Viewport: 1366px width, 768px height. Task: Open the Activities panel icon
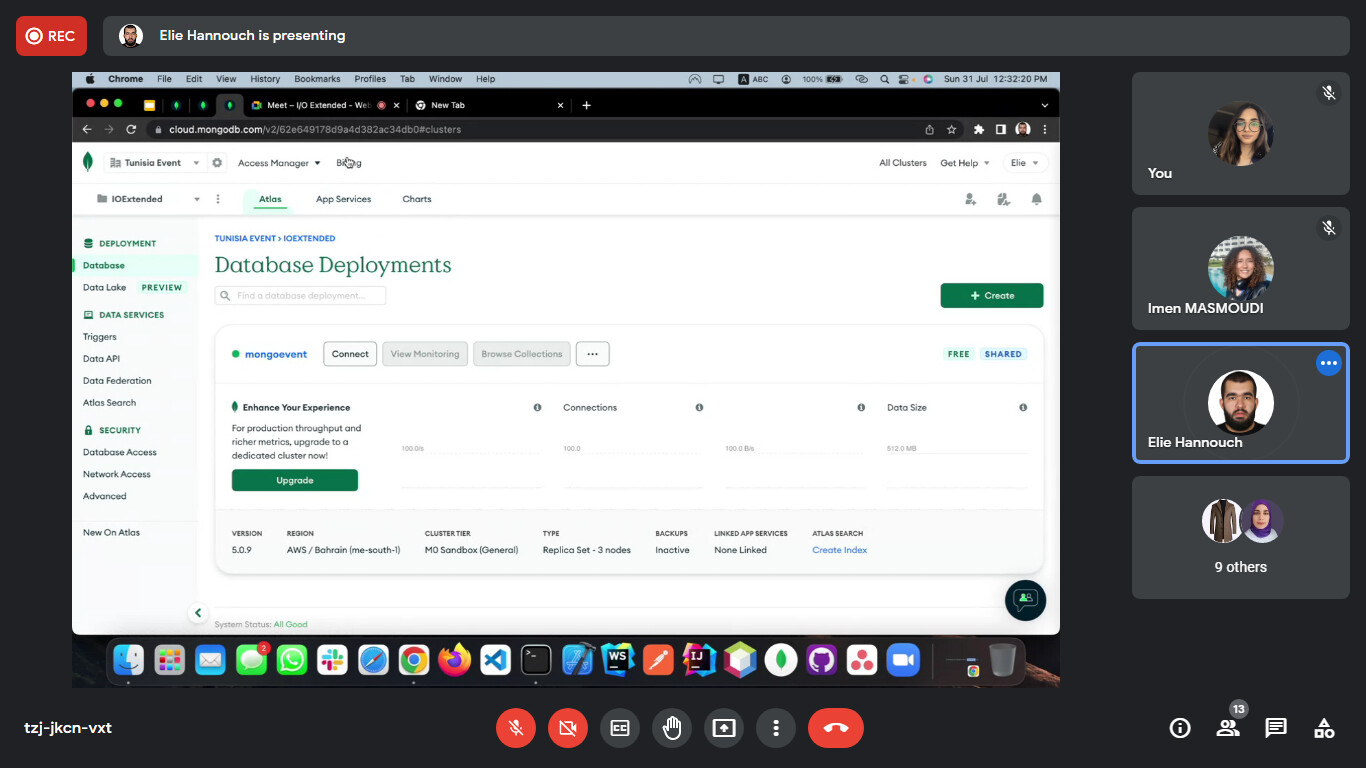tap(1324, 728)
